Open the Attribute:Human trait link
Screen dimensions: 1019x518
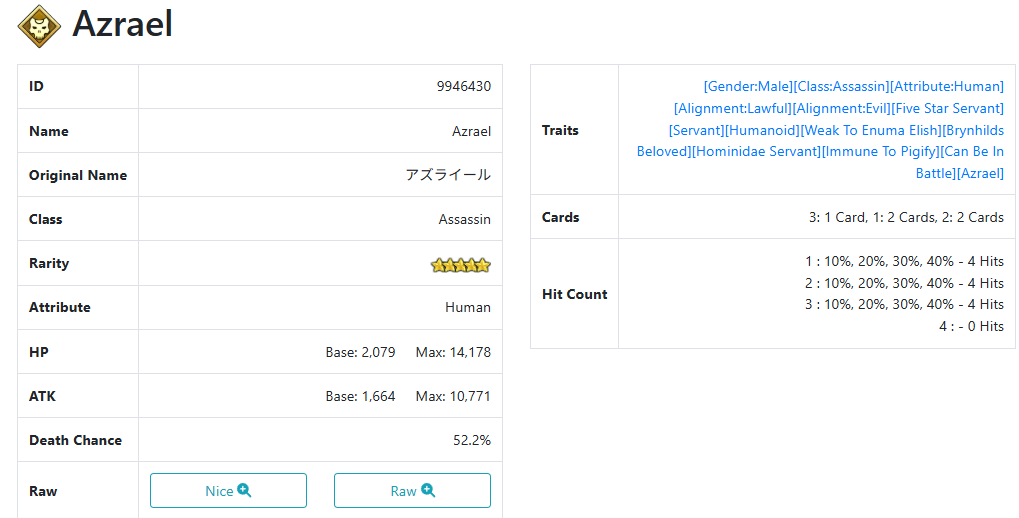pos(947,86)
